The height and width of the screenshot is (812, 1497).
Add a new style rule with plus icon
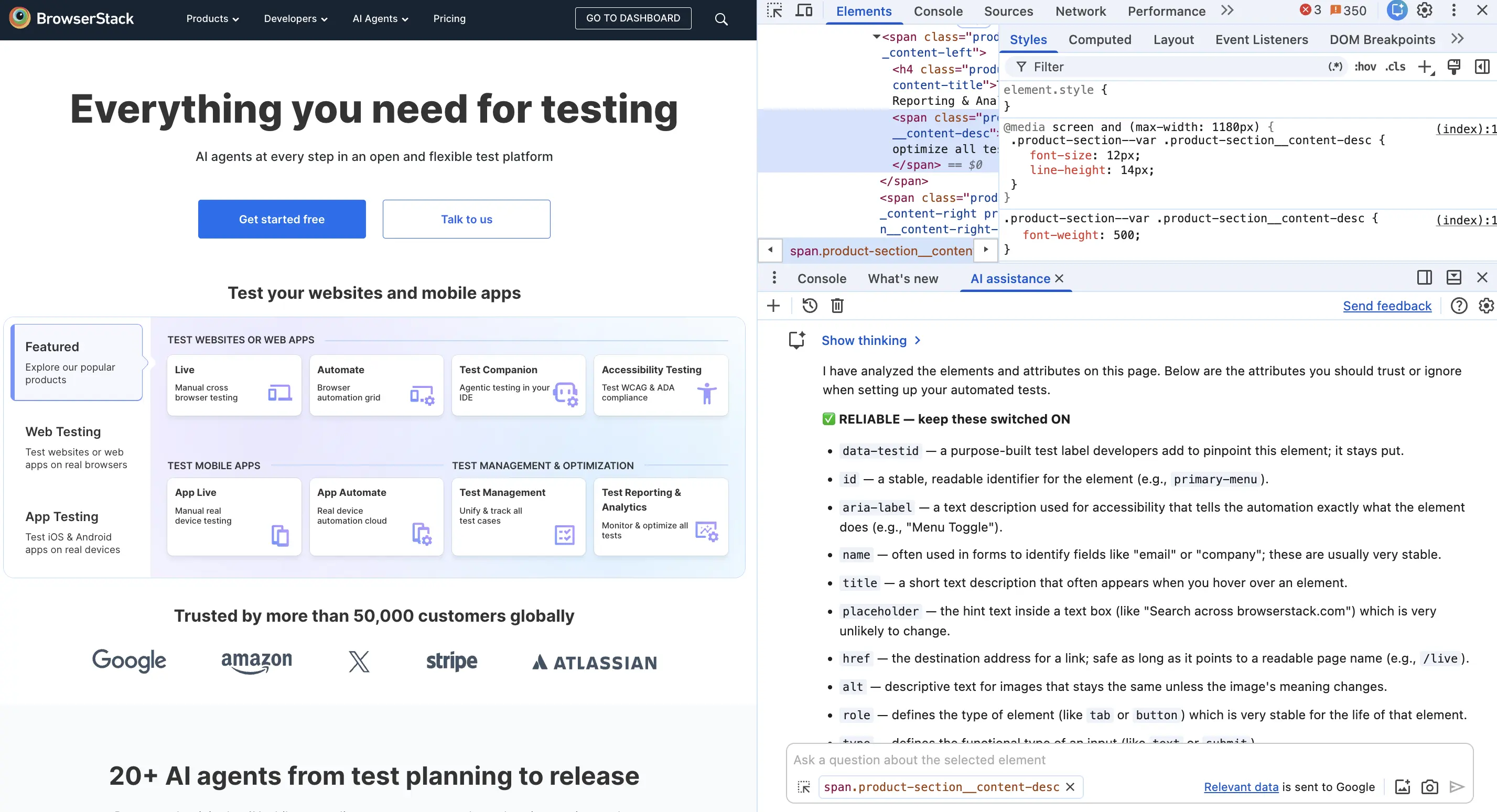coord(1426,68)
